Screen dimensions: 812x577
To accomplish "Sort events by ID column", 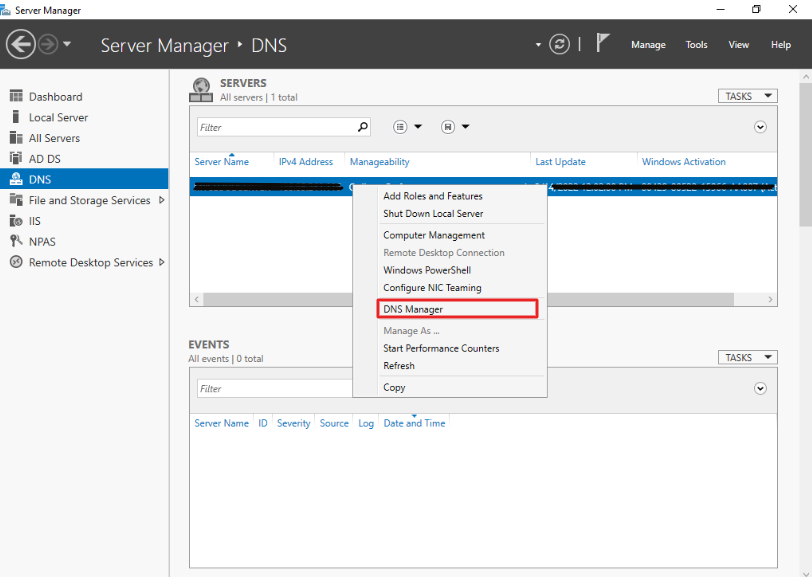I will 263,423.
